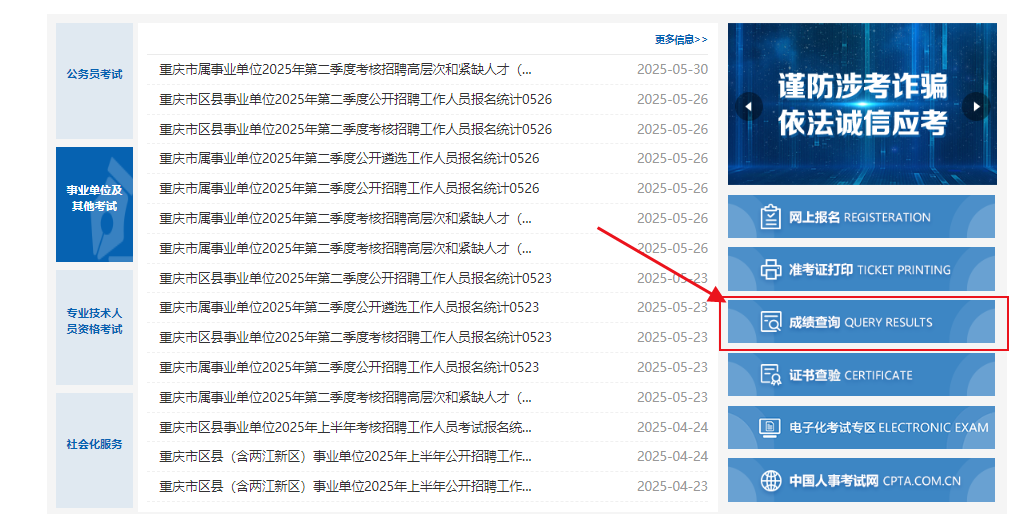Switch to the 公务员考试 tab

click(94, 75)
